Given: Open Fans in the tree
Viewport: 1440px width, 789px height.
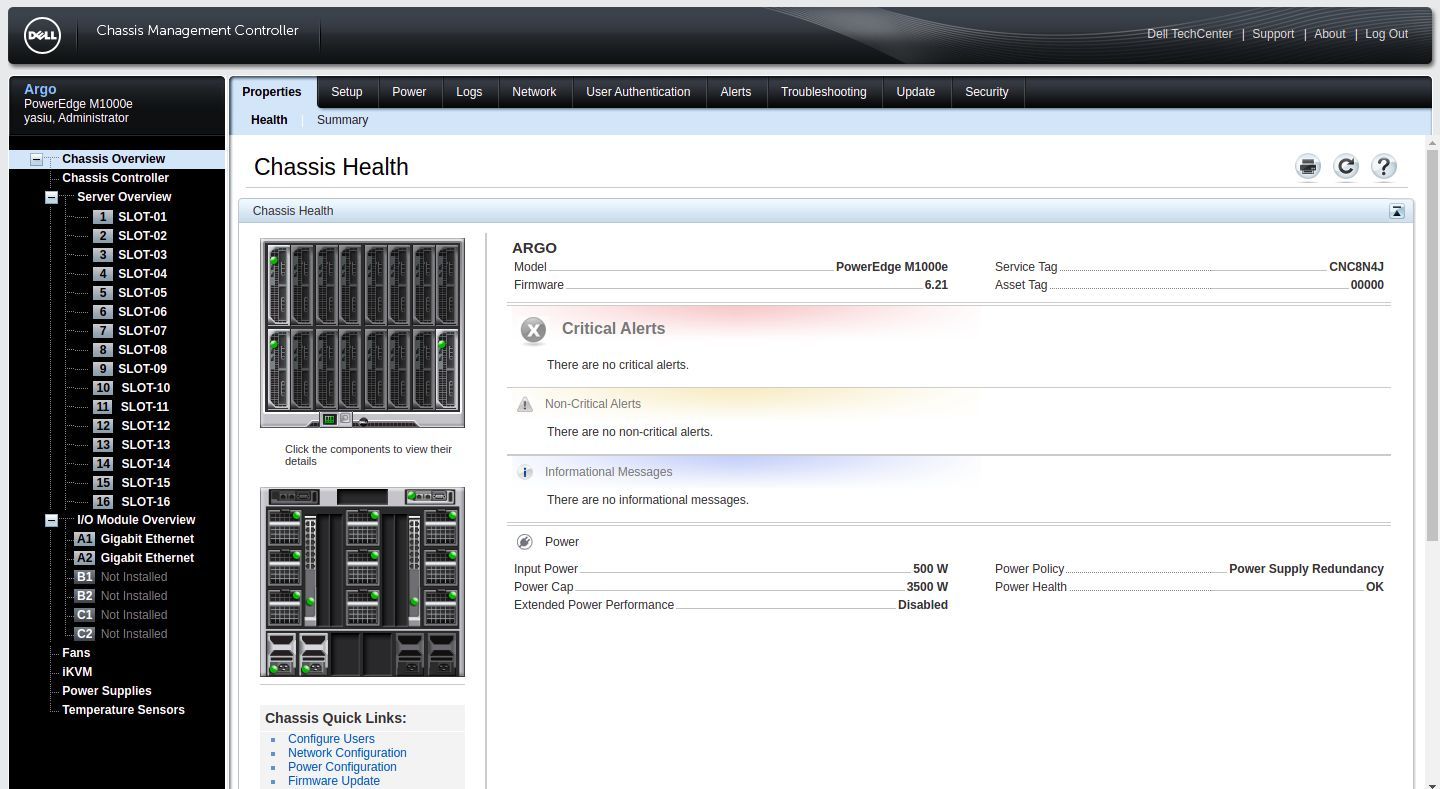Looking at the screenshot, I should [76, 653].
